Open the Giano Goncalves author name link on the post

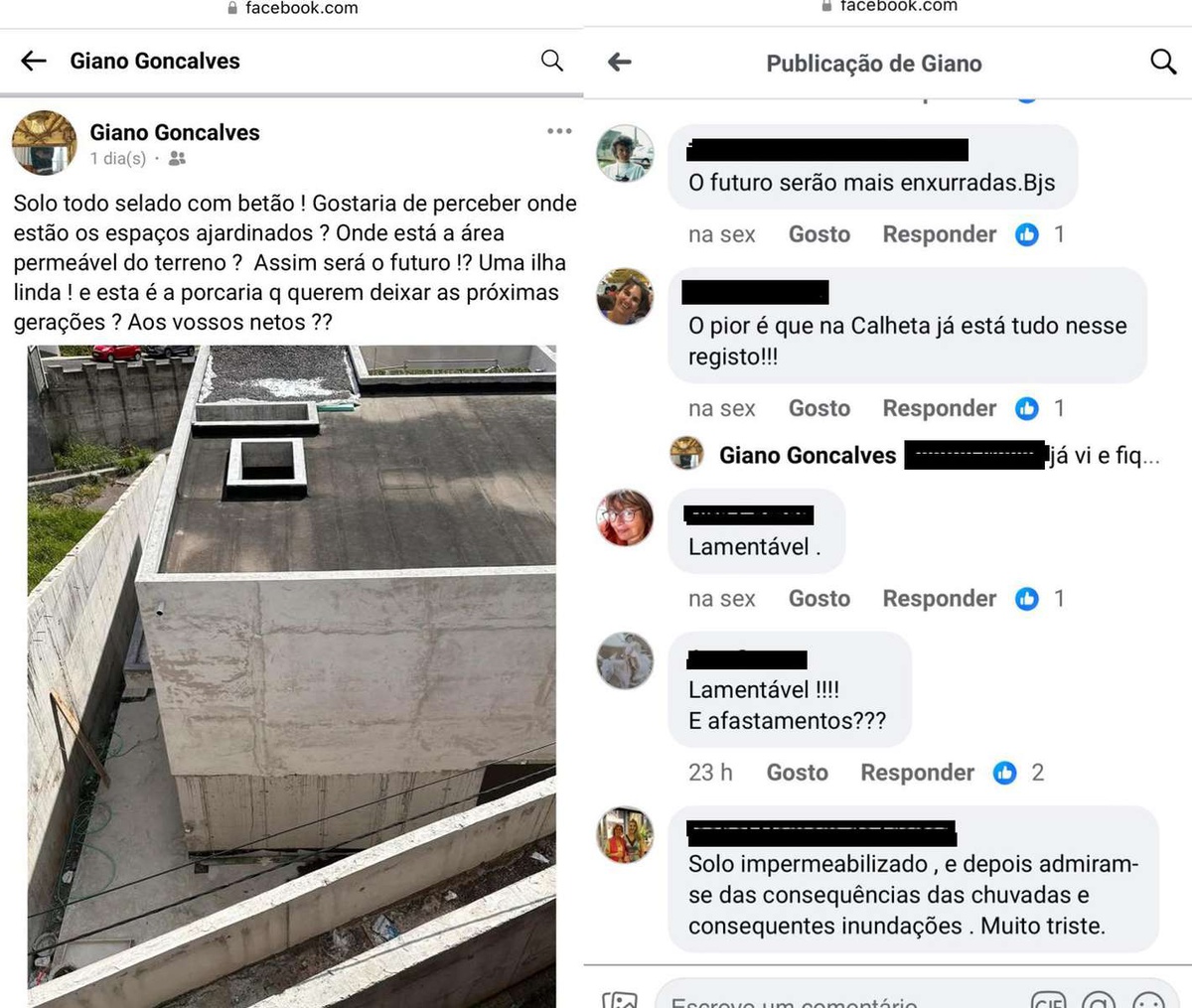pyautogui.click(x=175, y=132)
